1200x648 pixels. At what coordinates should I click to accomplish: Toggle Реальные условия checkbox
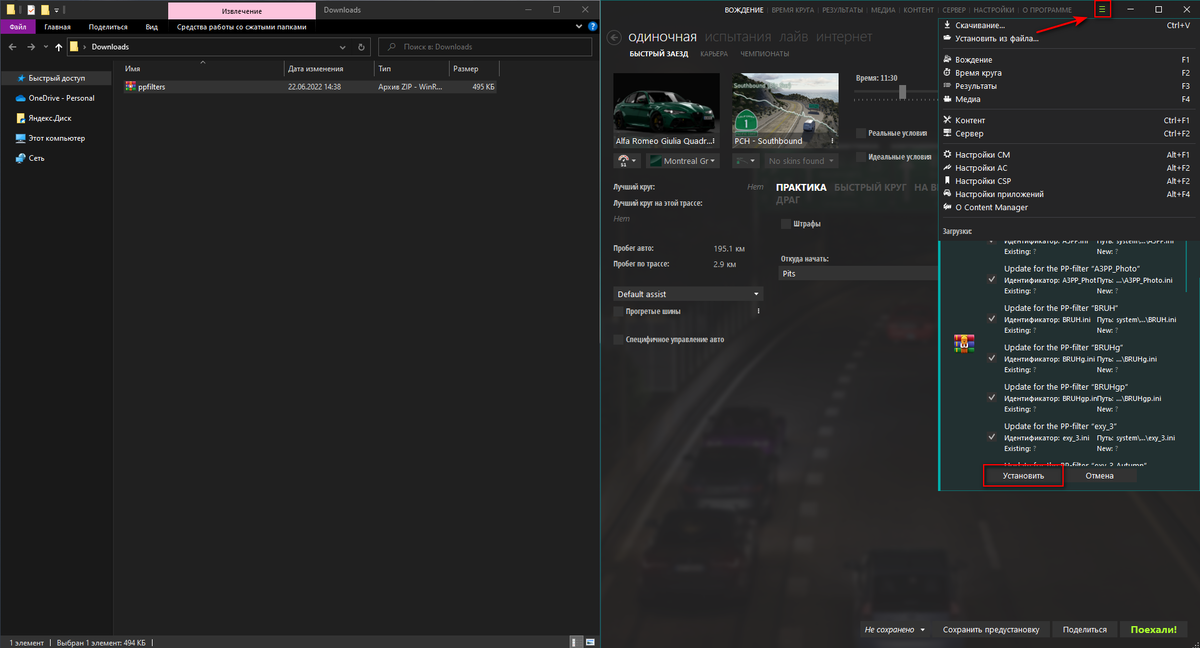pos(861,133)
